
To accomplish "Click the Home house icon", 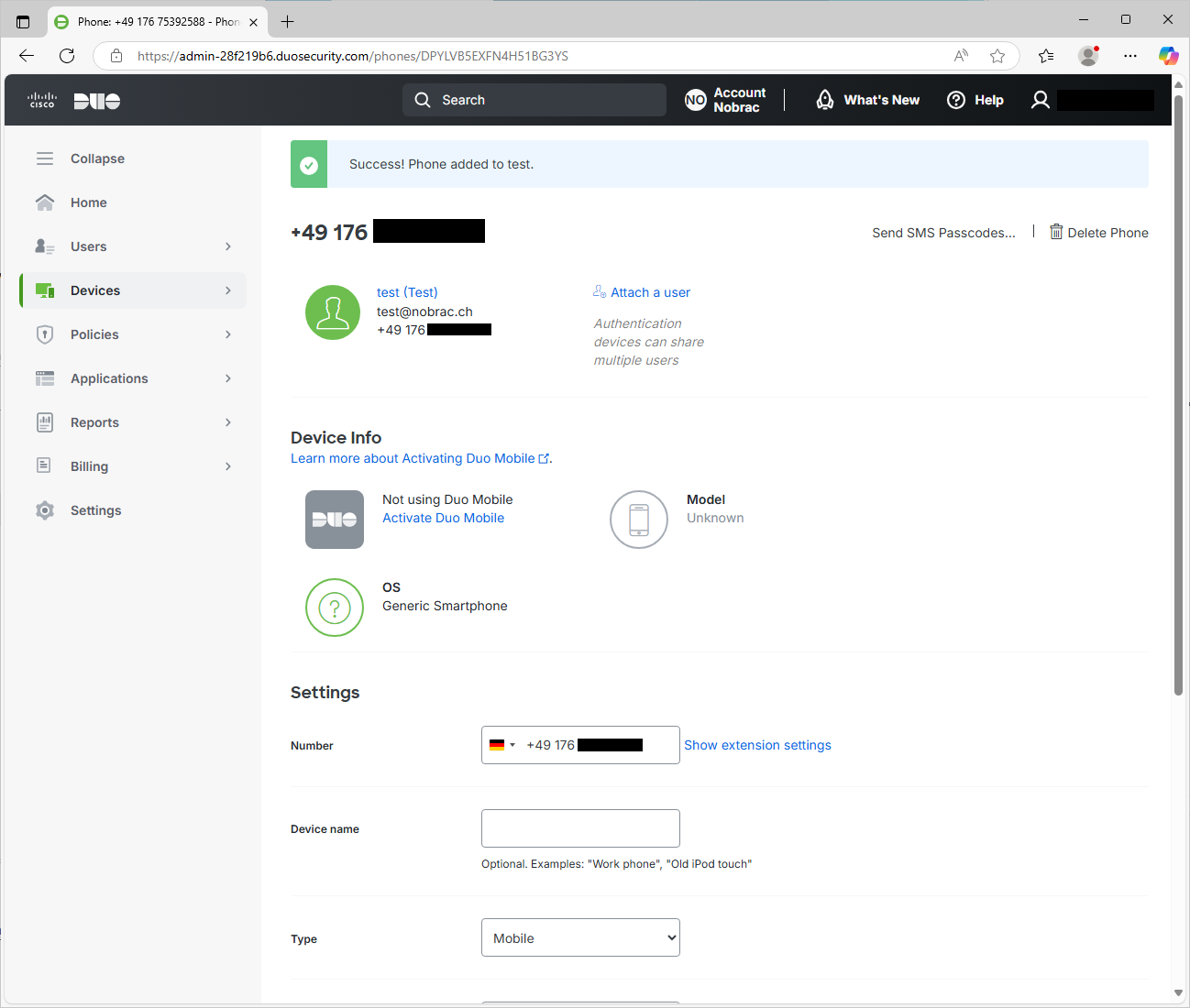I will pos(45,203).
